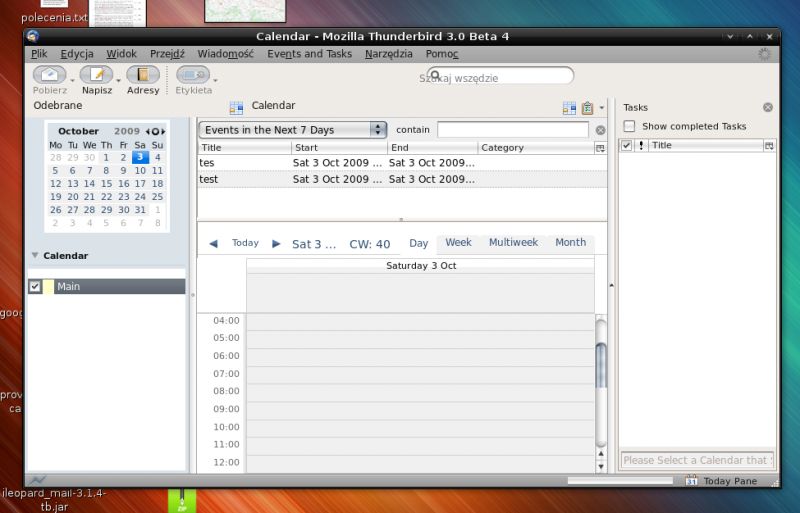The height and width of the screenshot is (513, 800).
Task: Switch to the Week view tab
Action: click(458, 242)
